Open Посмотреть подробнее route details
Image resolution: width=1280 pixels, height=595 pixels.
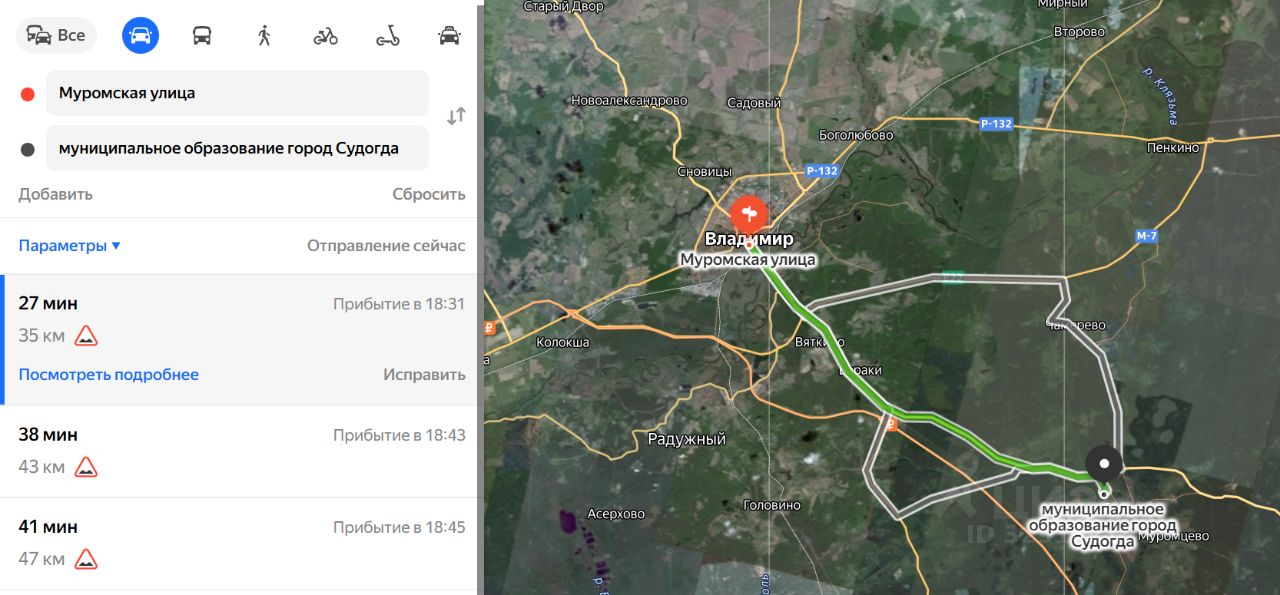108,375
